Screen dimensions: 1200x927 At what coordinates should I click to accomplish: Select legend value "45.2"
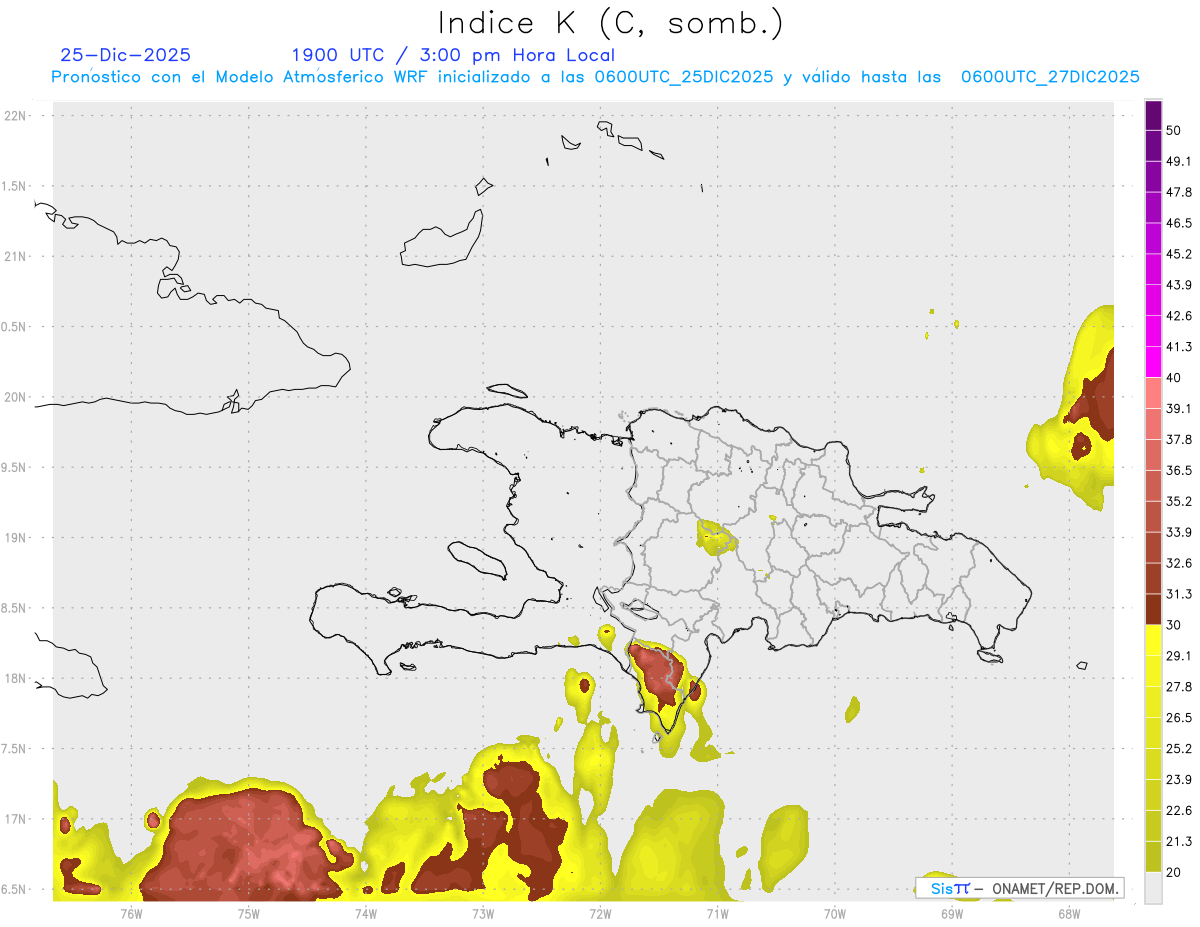point(1179,254)
